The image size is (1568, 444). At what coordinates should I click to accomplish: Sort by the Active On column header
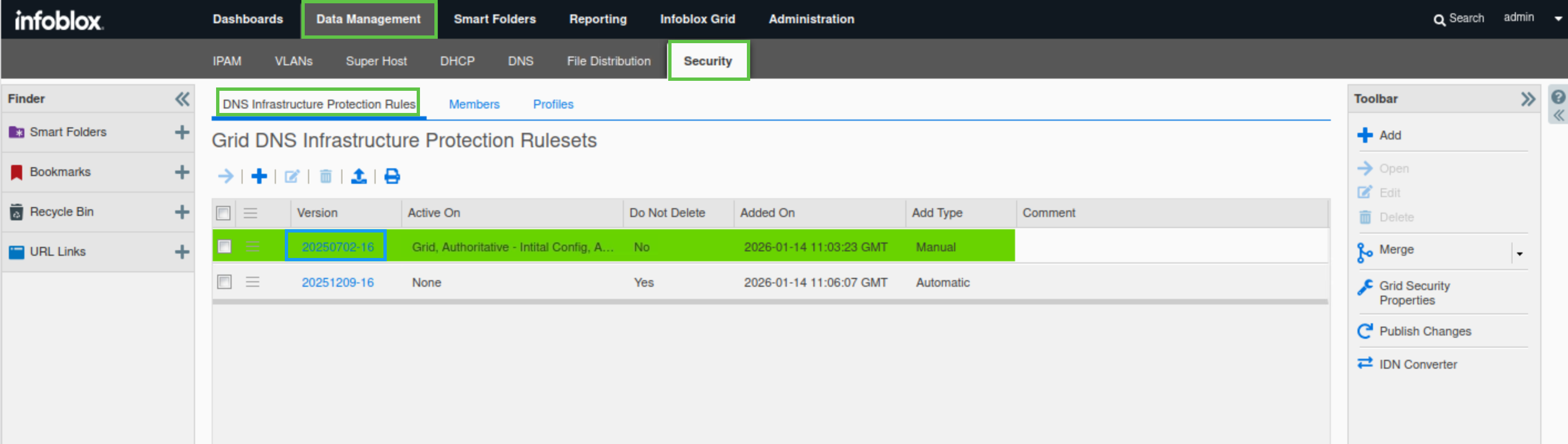pos(434,213)
